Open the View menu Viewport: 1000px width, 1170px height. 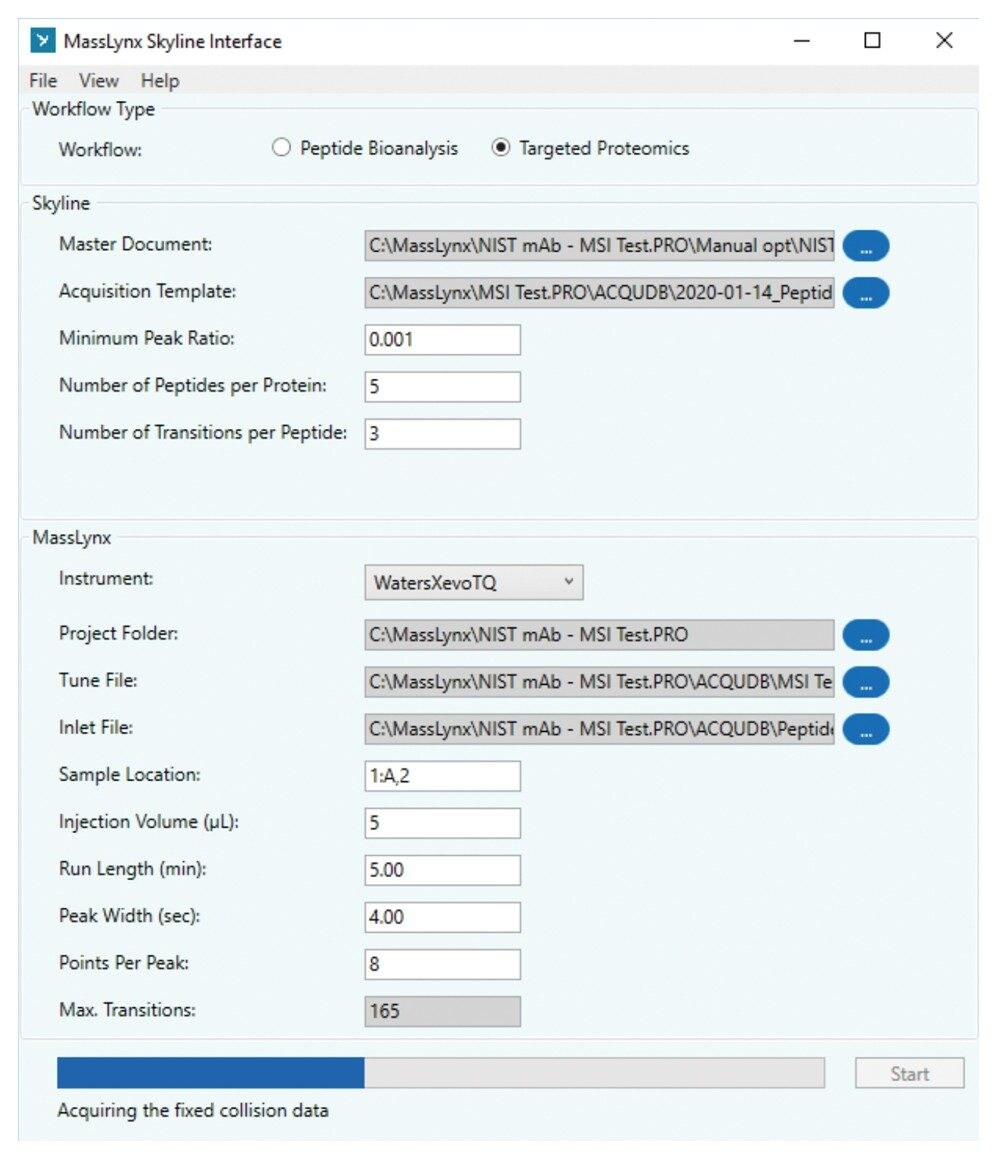(x=99, y=81)
